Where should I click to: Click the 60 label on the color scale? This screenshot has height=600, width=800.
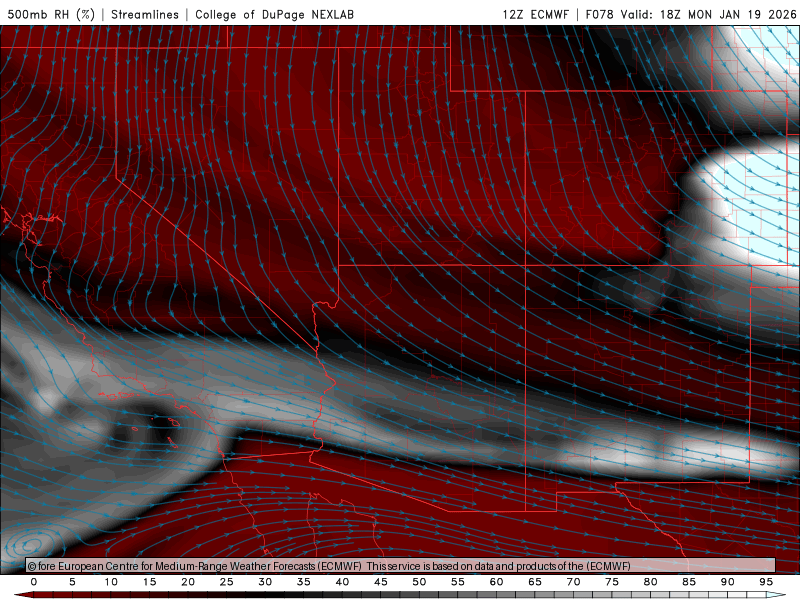point(496,582)
